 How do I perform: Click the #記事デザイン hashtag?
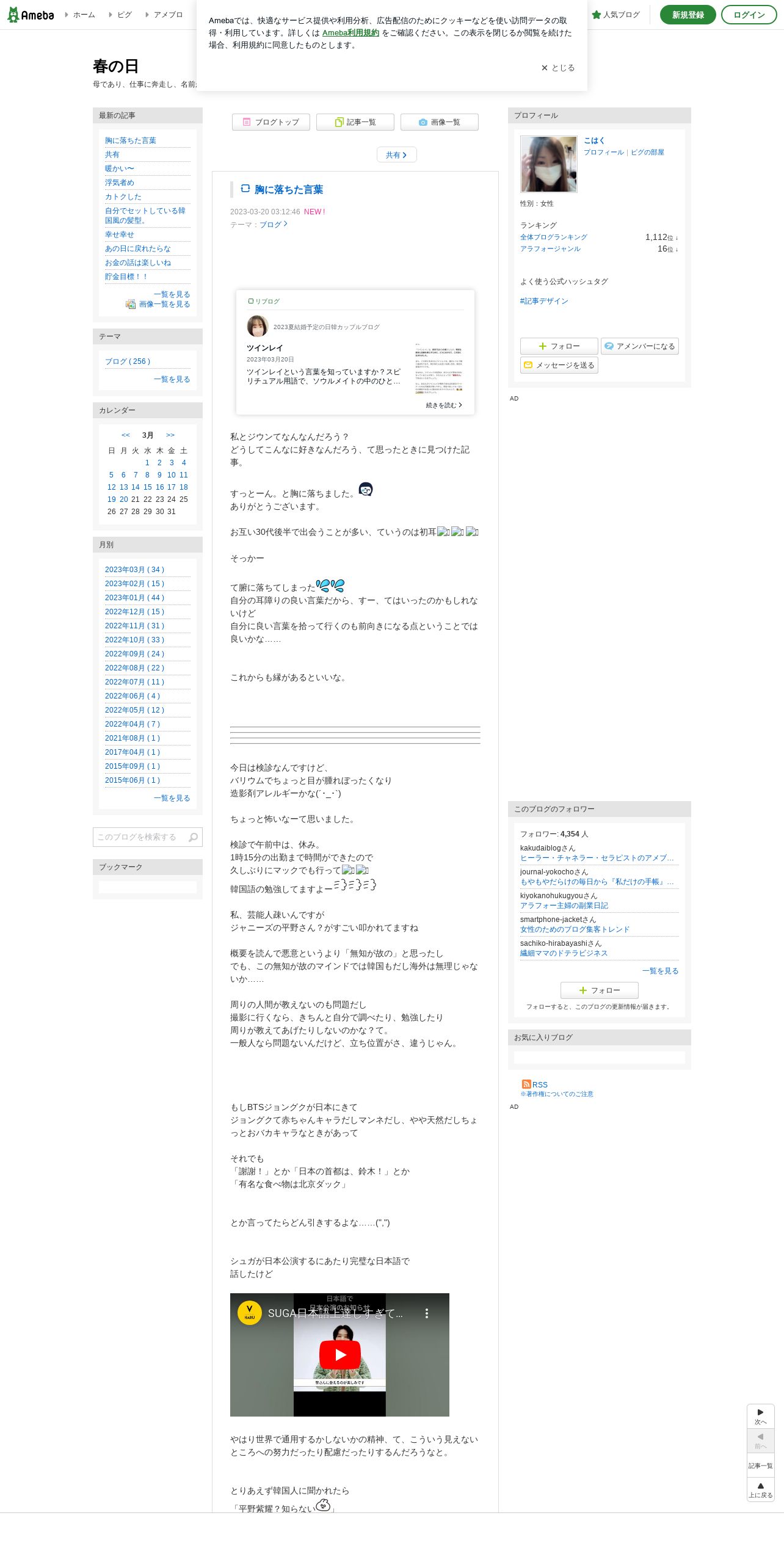(x=544, y=301)
